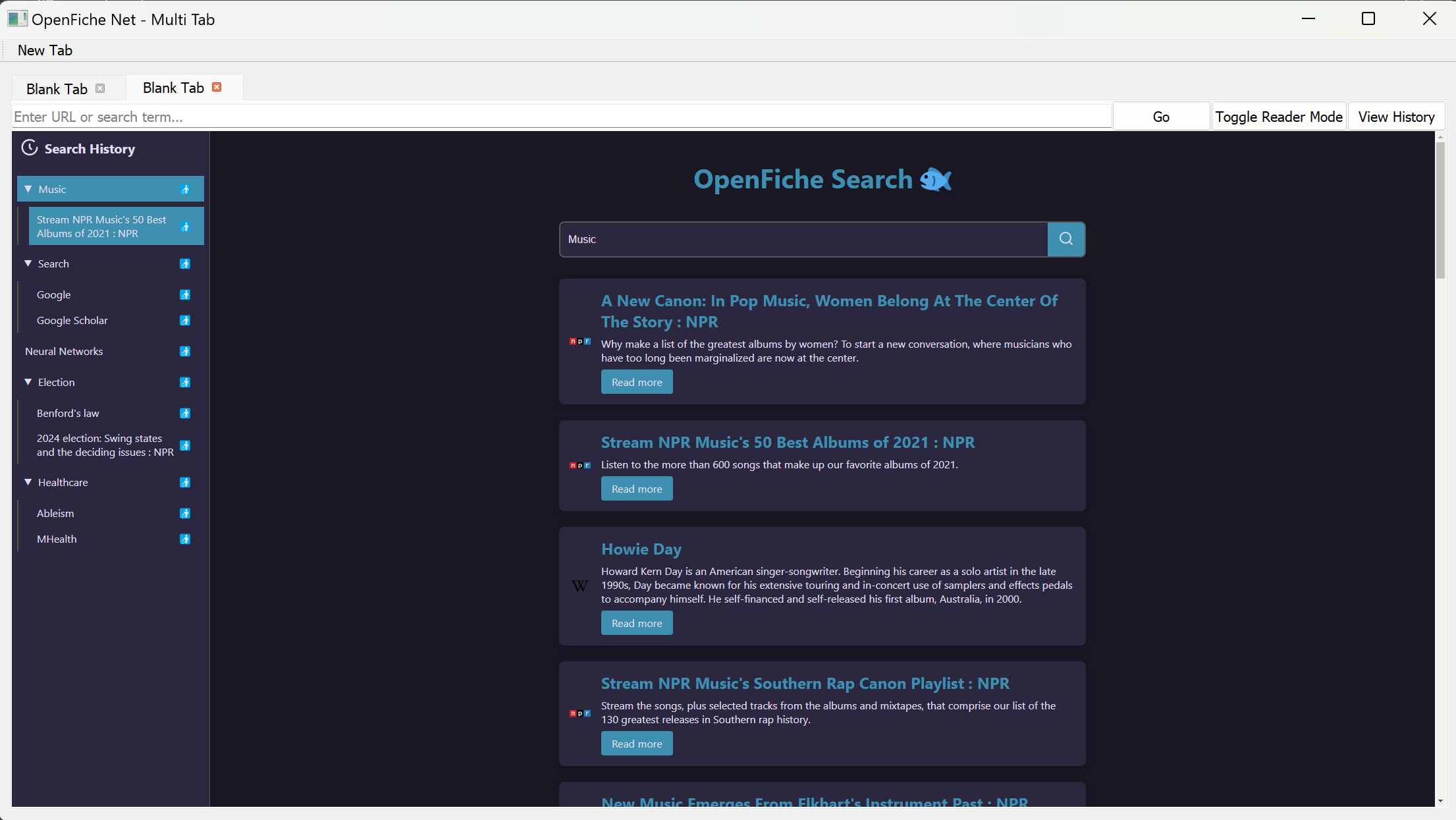Collapse the Music history group
This screenshot has width=1456, height=820.
(x=28, y=190)
